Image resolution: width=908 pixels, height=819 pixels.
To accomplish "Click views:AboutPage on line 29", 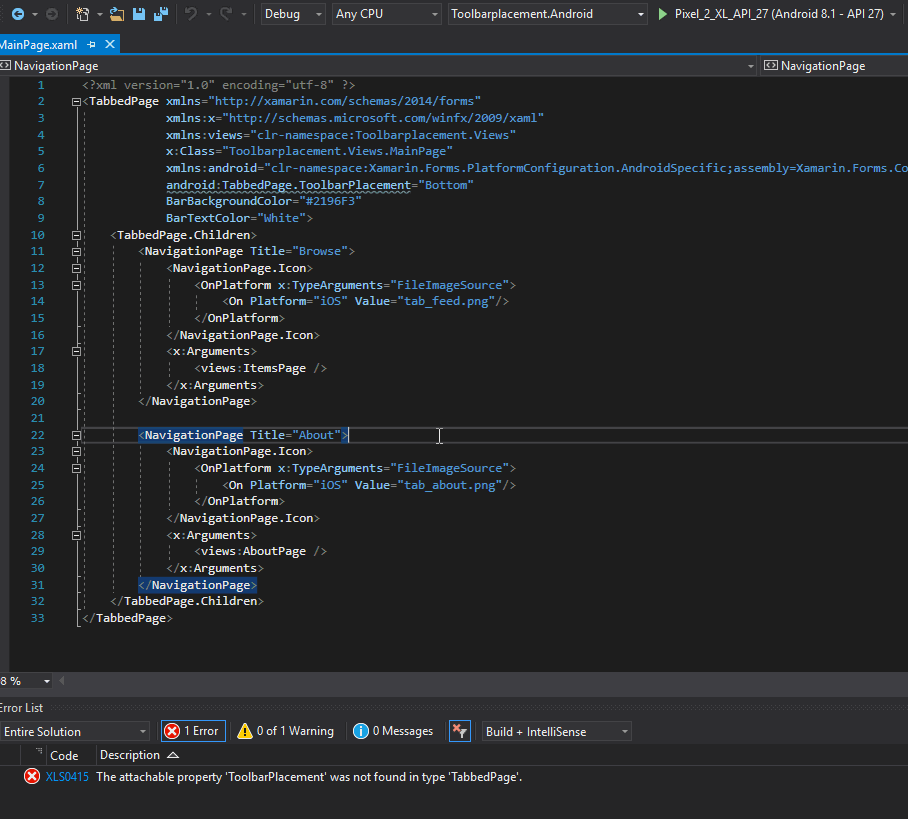I will pos(254,551).
